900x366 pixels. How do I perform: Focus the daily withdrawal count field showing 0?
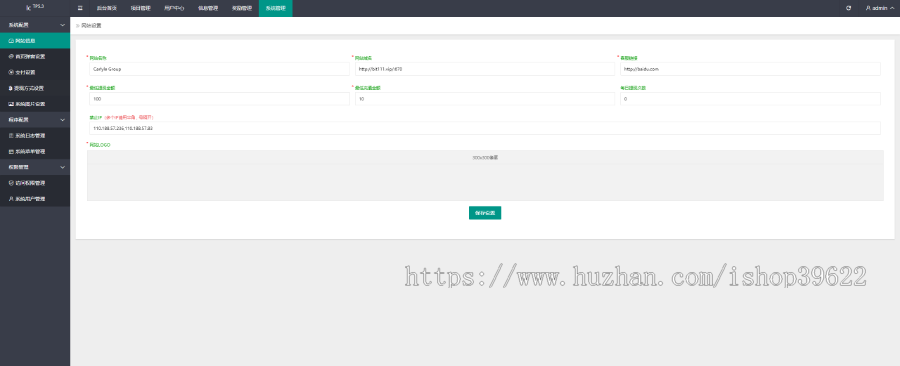coord(750,99)
